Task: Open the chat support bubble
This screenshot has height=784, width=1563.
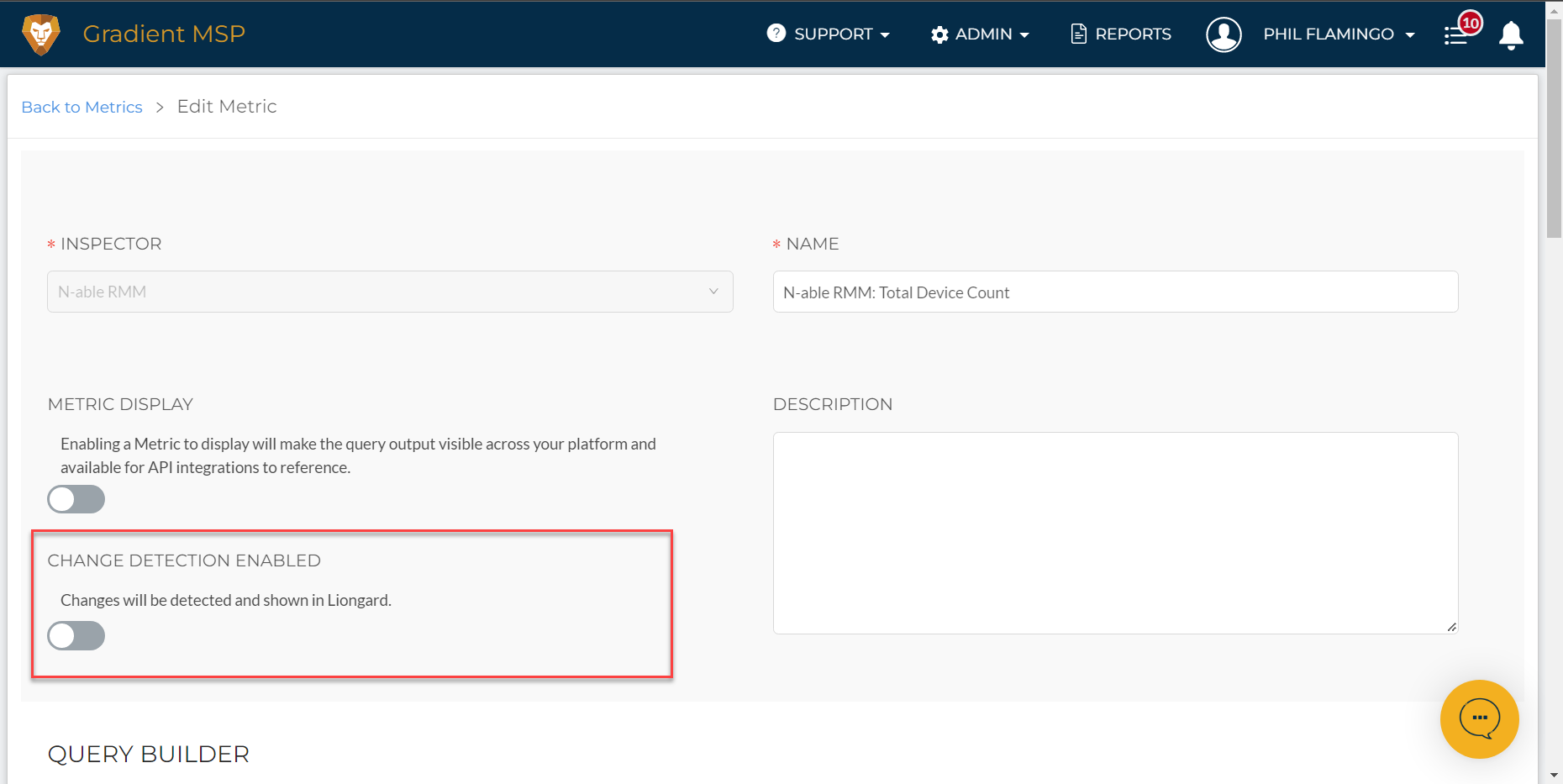Action: [x=1479, y=718]
